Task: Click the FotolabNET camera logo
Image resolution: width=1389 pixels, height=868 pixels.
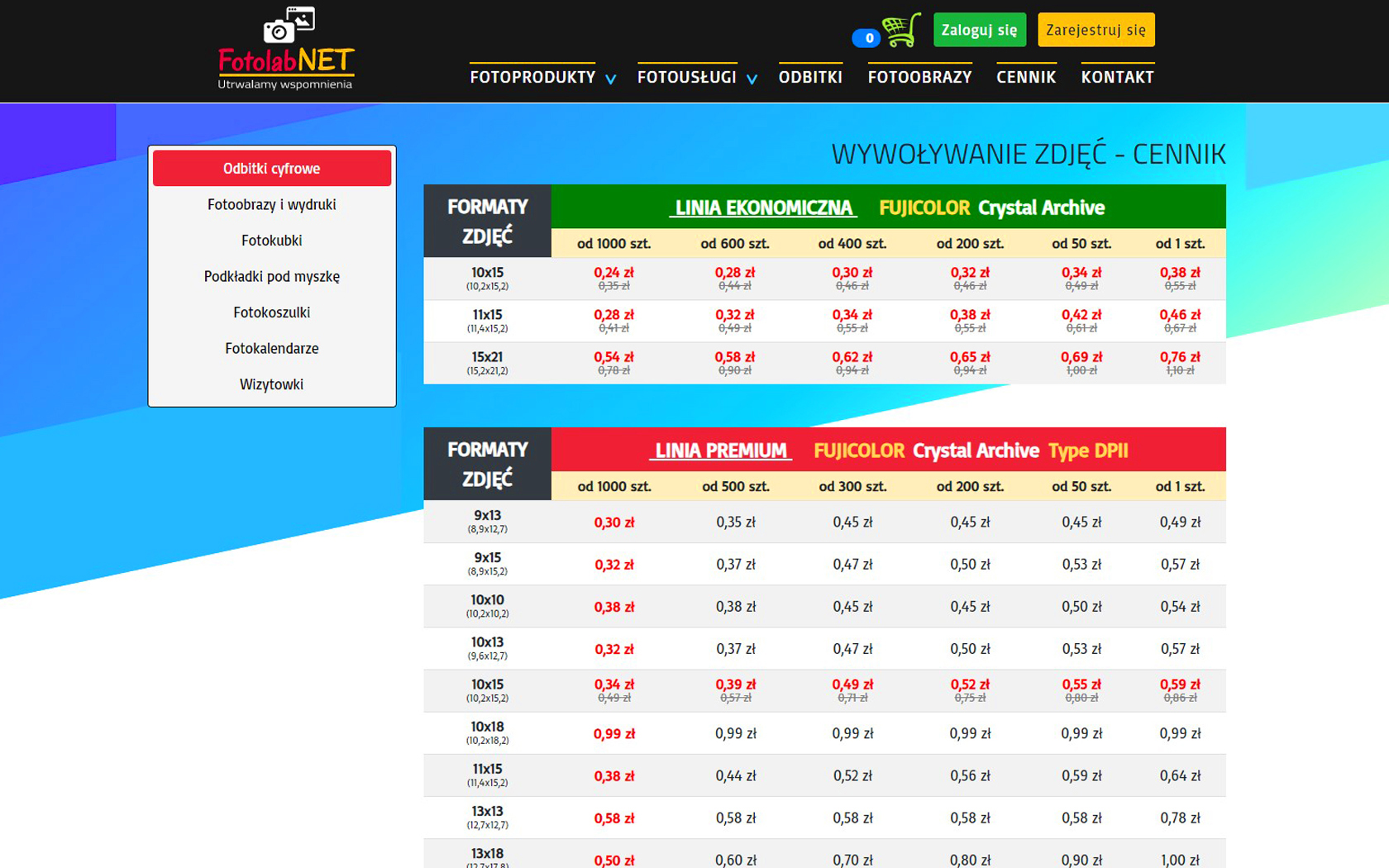Action: 286,49
